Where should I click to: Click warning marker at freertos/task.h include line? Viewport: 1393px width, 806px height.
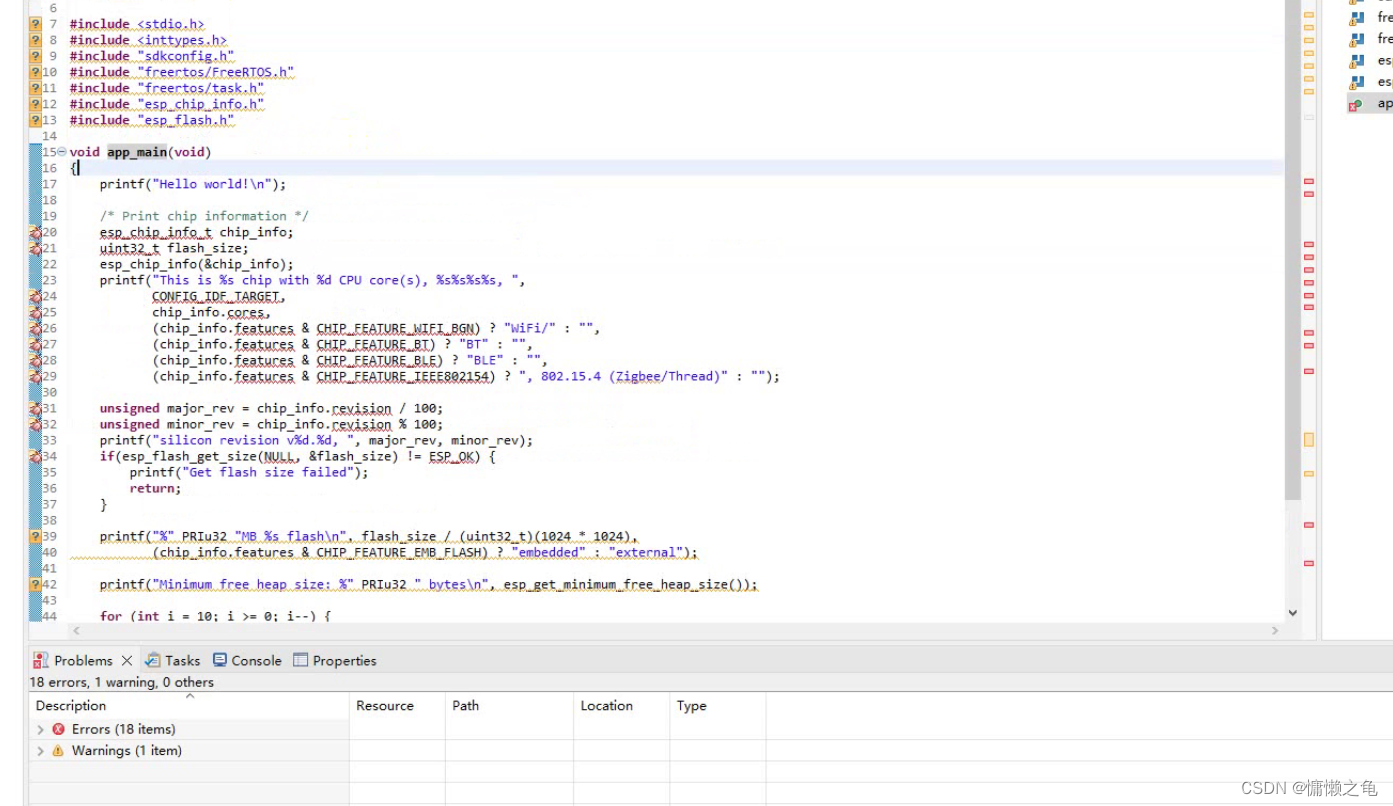tap(36, 88)
